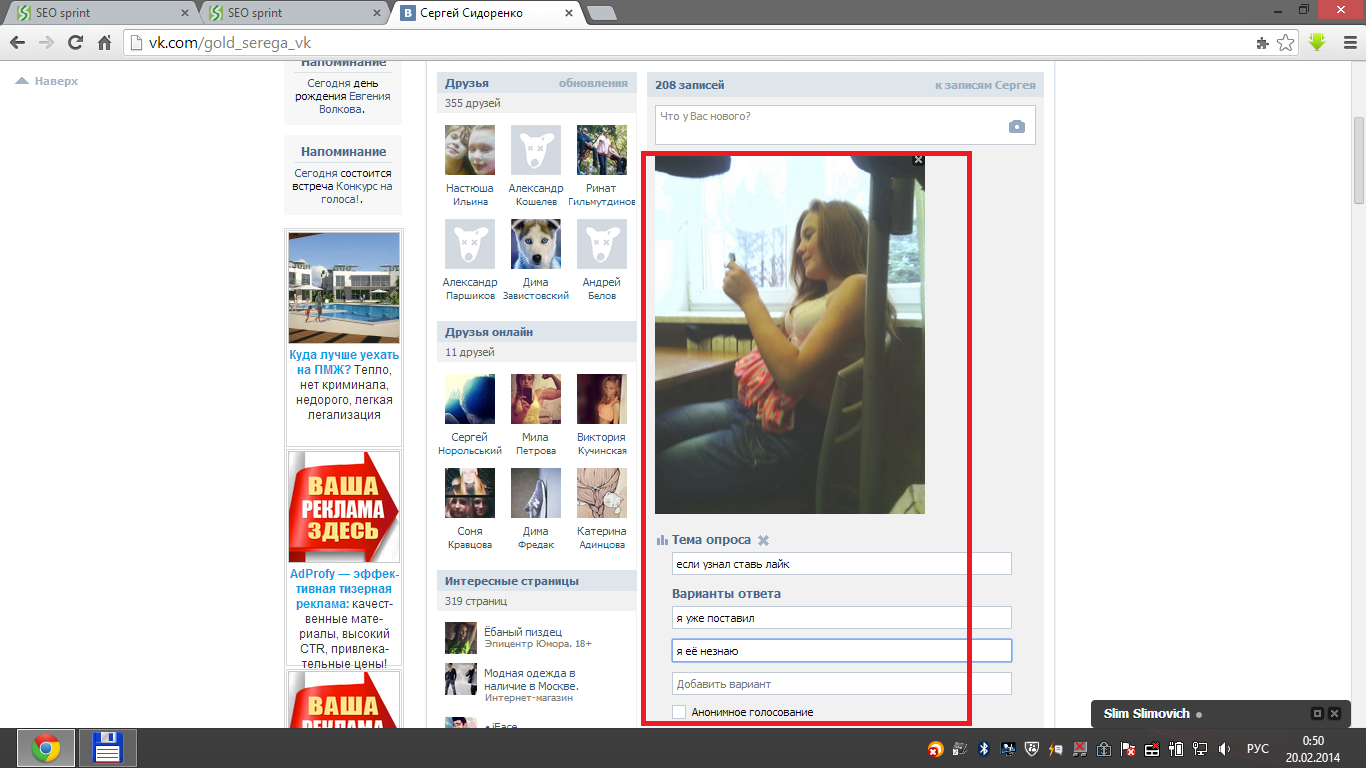1366x768 pixels.
Task: Open Александр Кошелев's profile avatar
Action: [536, 150]
